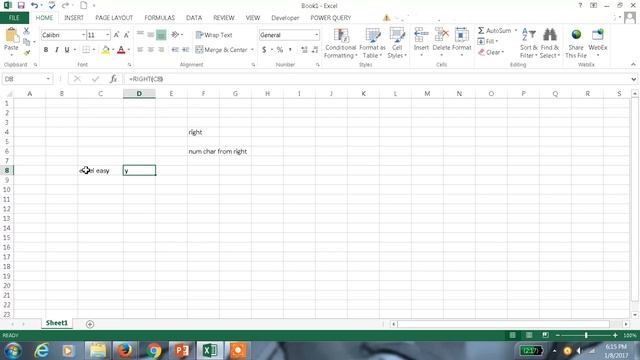Open Find & Select binoculars

tap(550, 43)
